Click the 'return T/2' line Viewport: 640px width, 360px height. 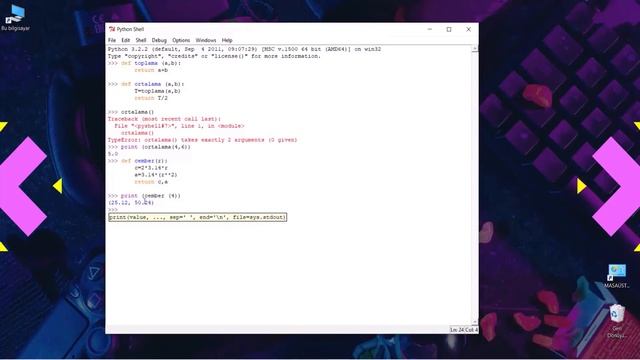point(151,98)
